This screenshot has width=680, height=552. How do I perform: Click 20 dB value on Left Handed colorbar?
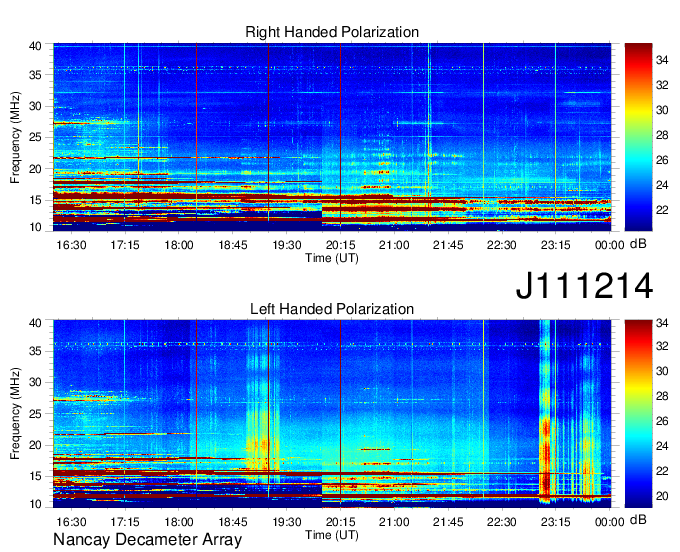click(662, 496)
